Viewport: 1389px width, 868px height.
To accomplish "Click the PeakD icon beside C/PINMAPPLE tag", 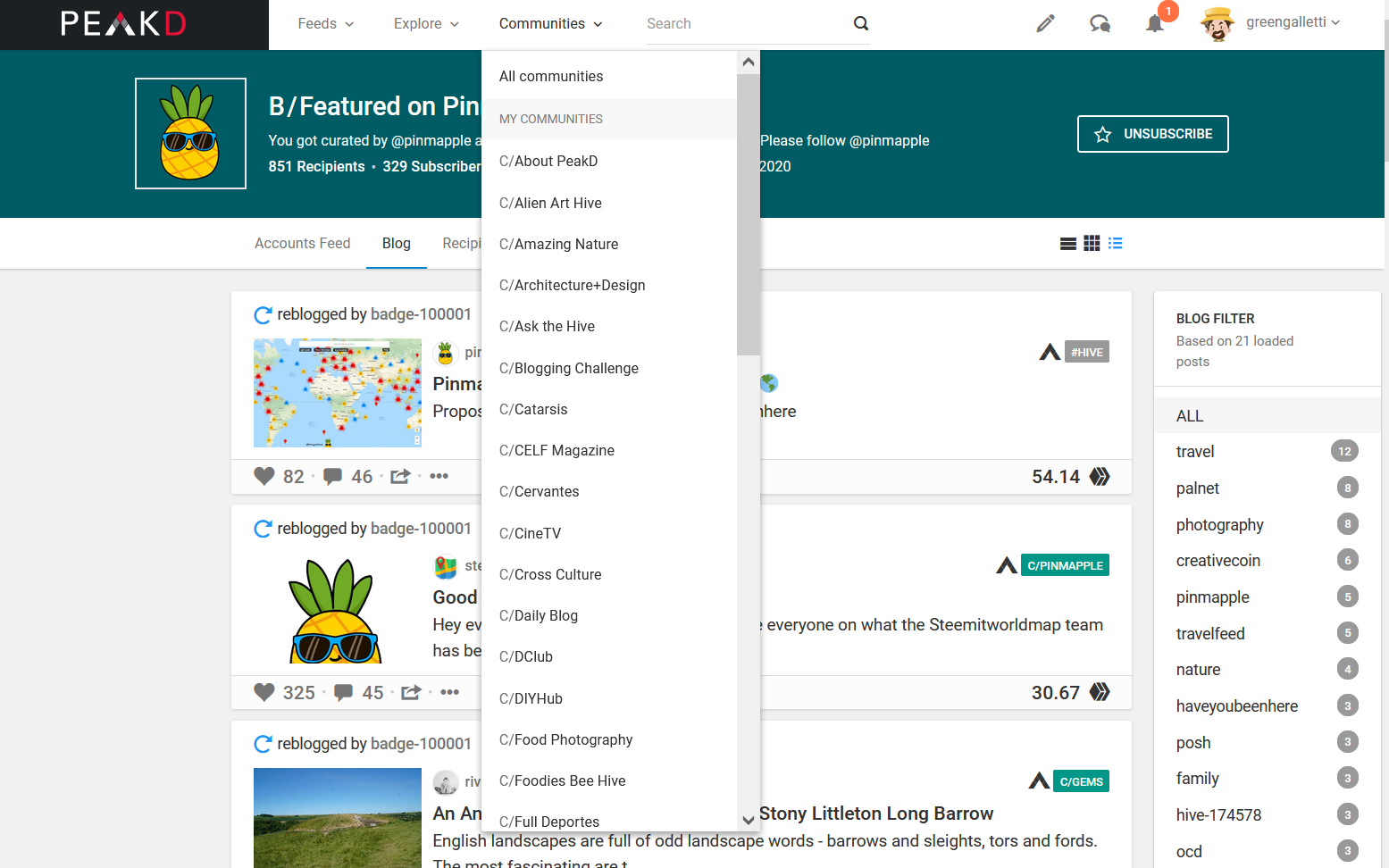I will pos(1007,565).
